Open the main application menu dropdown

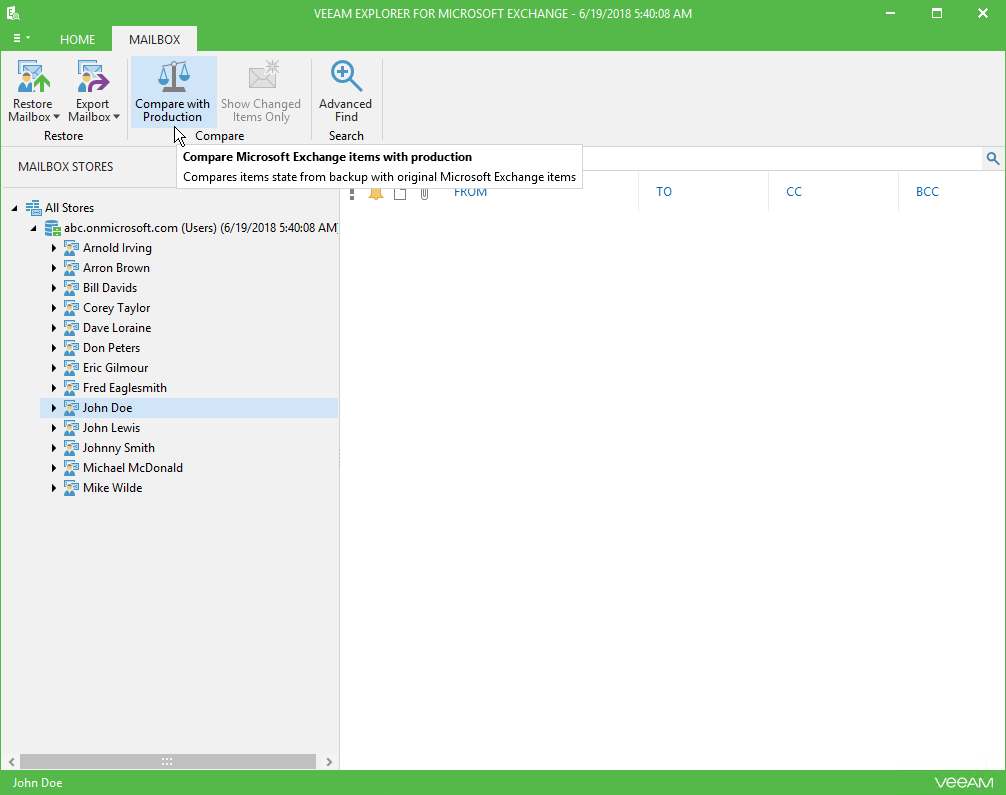21,38
